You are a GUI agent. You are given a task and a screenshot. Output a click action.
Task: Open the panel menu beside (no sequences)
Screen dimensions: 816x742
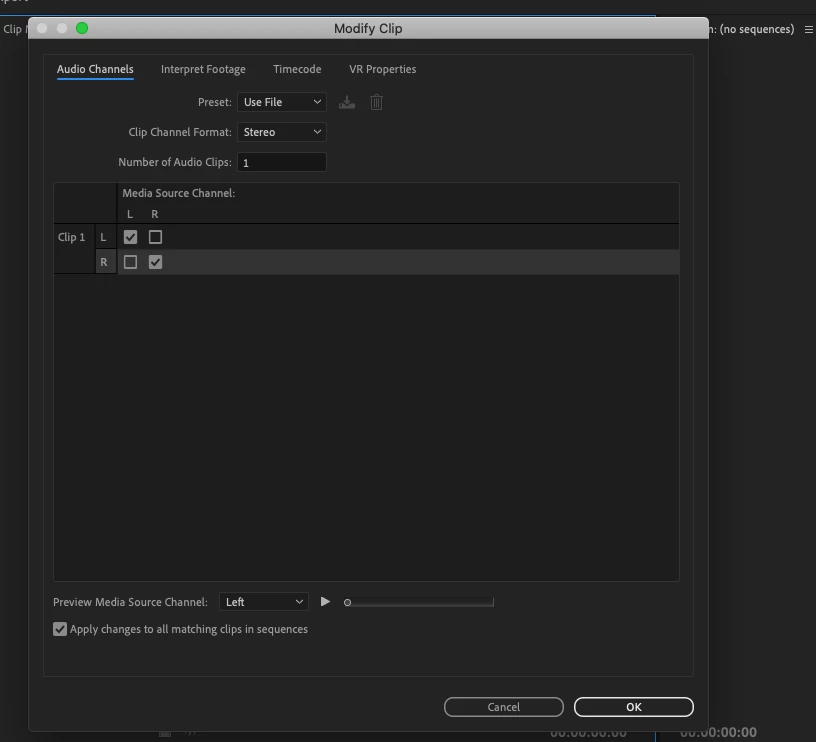(809, 30)
